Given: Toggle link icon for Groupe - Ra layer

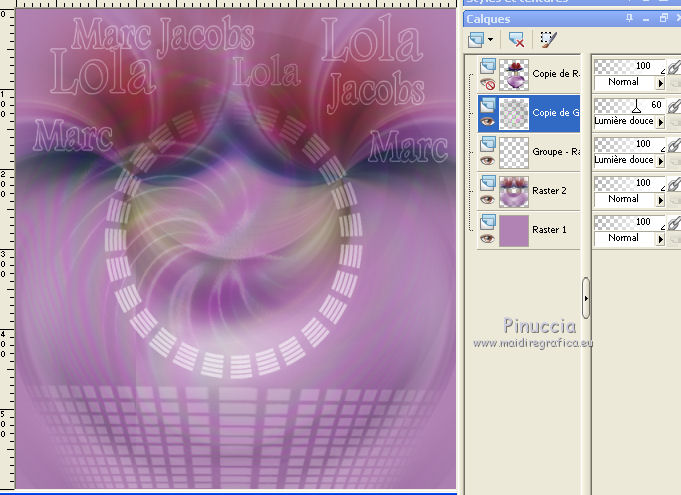Looking at the screenshot, I should point(674,145).
